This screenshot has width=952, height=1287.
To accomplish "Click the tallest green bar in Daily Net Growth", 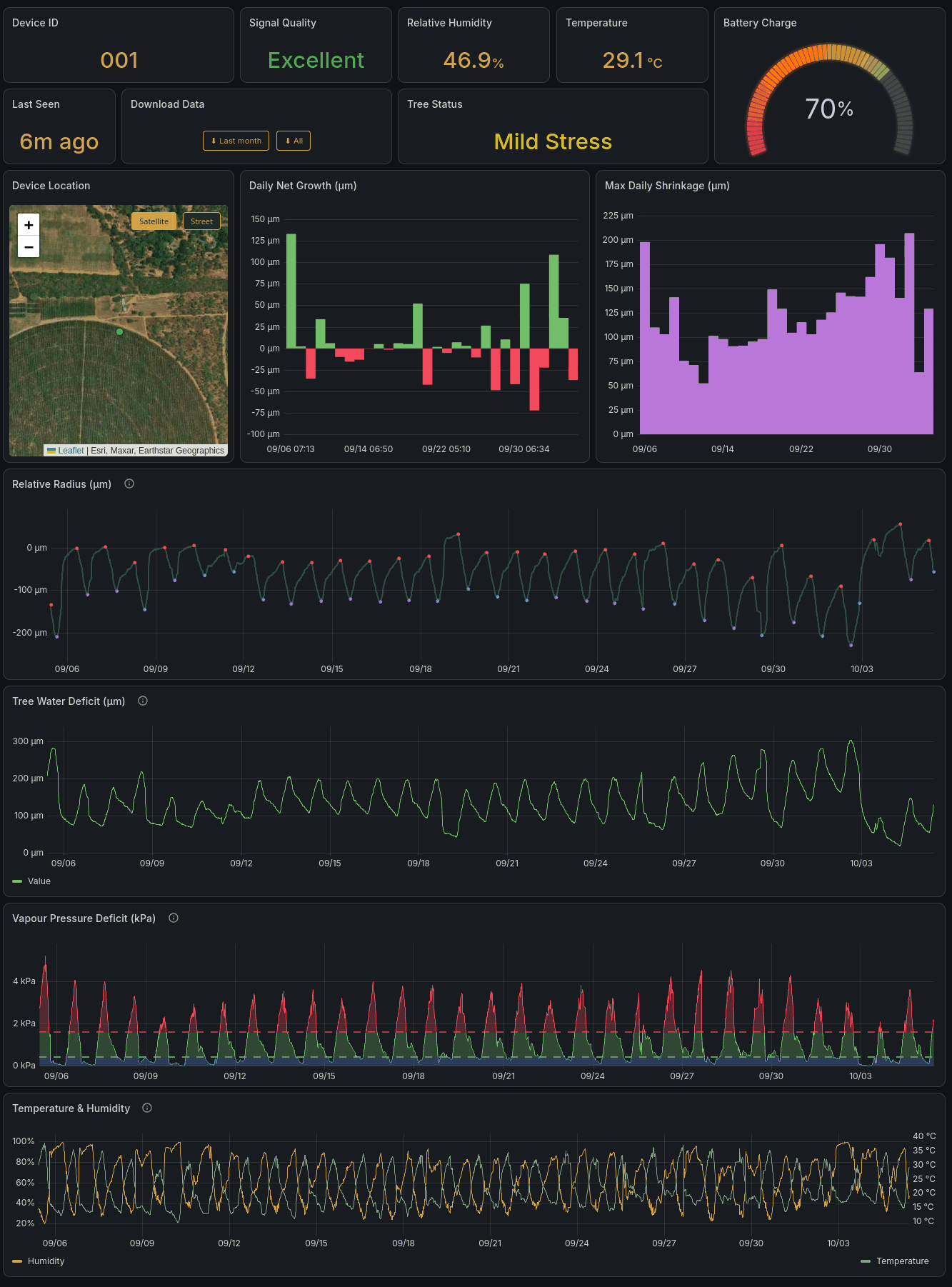I will coord(291,291).
